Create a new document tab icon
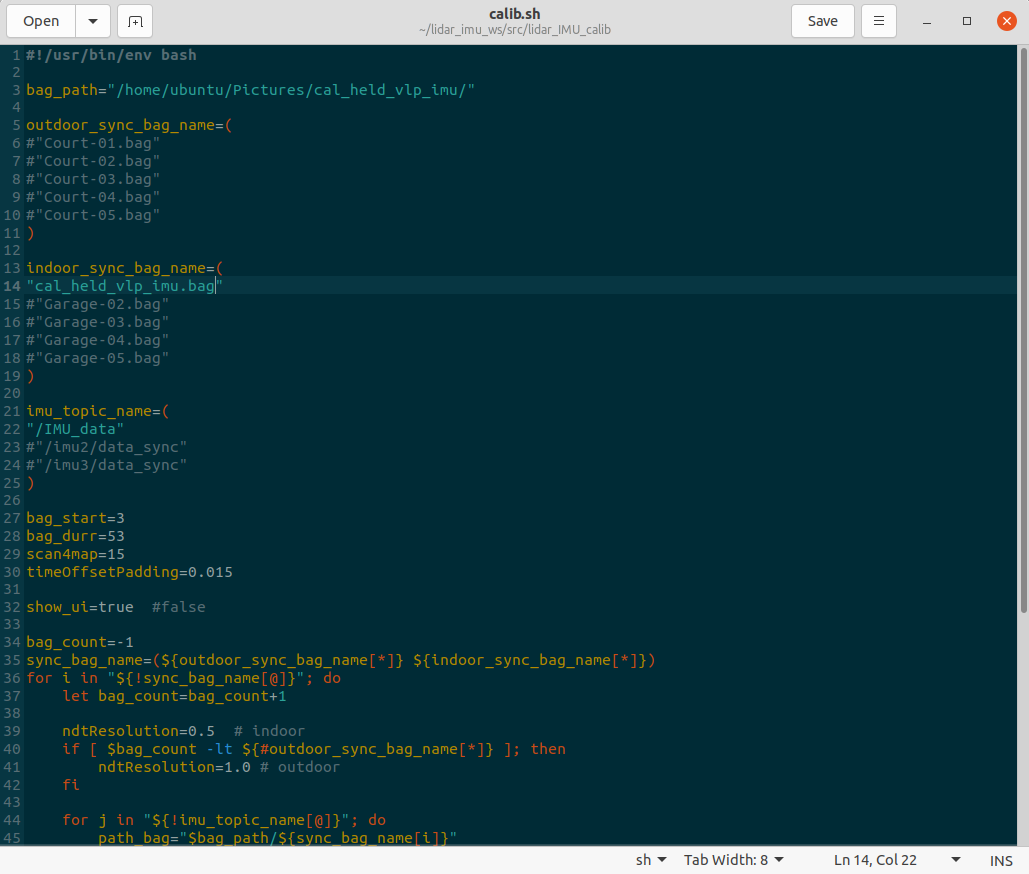Viewport: 1029px width, 874px height. point(135,21)
